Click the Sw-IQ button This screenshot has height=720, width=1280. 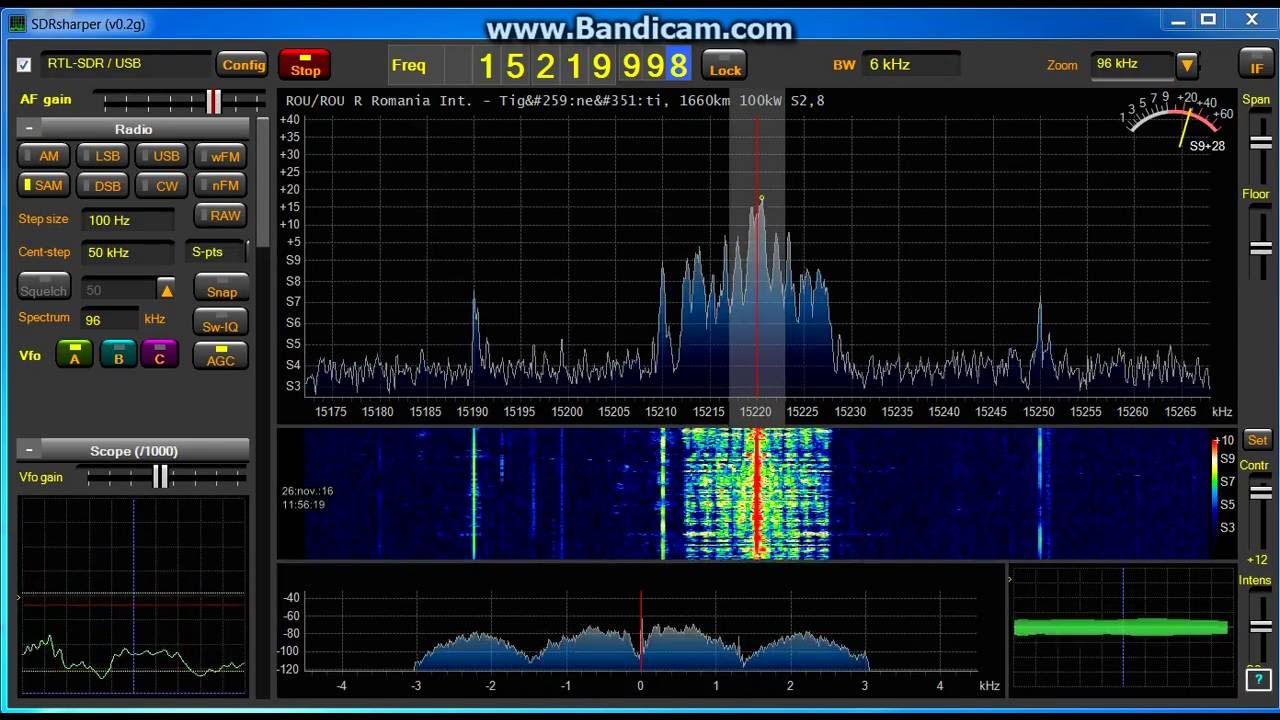(x=221, y=322)
